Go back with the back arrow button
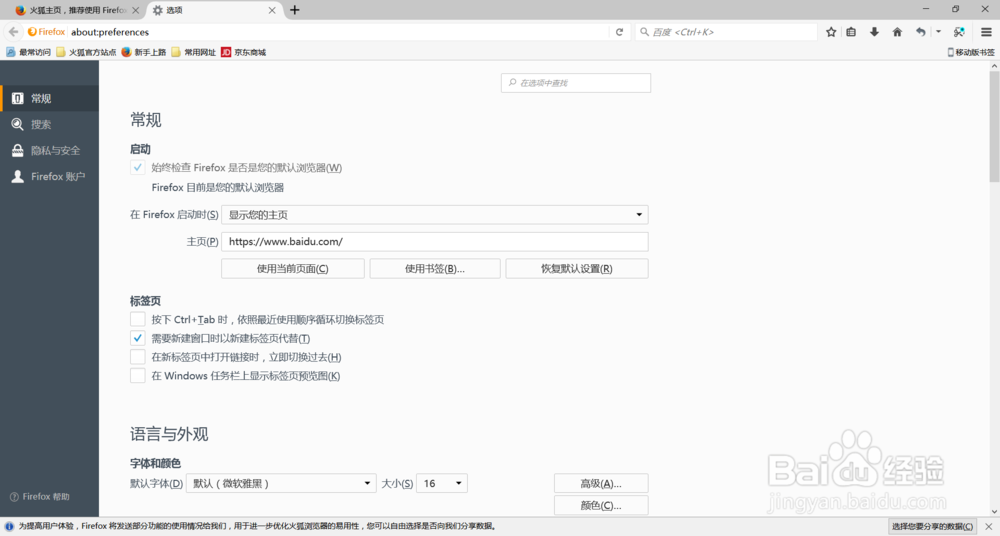The height and width of the screenshot is (536, 1000). pos(13,32)
